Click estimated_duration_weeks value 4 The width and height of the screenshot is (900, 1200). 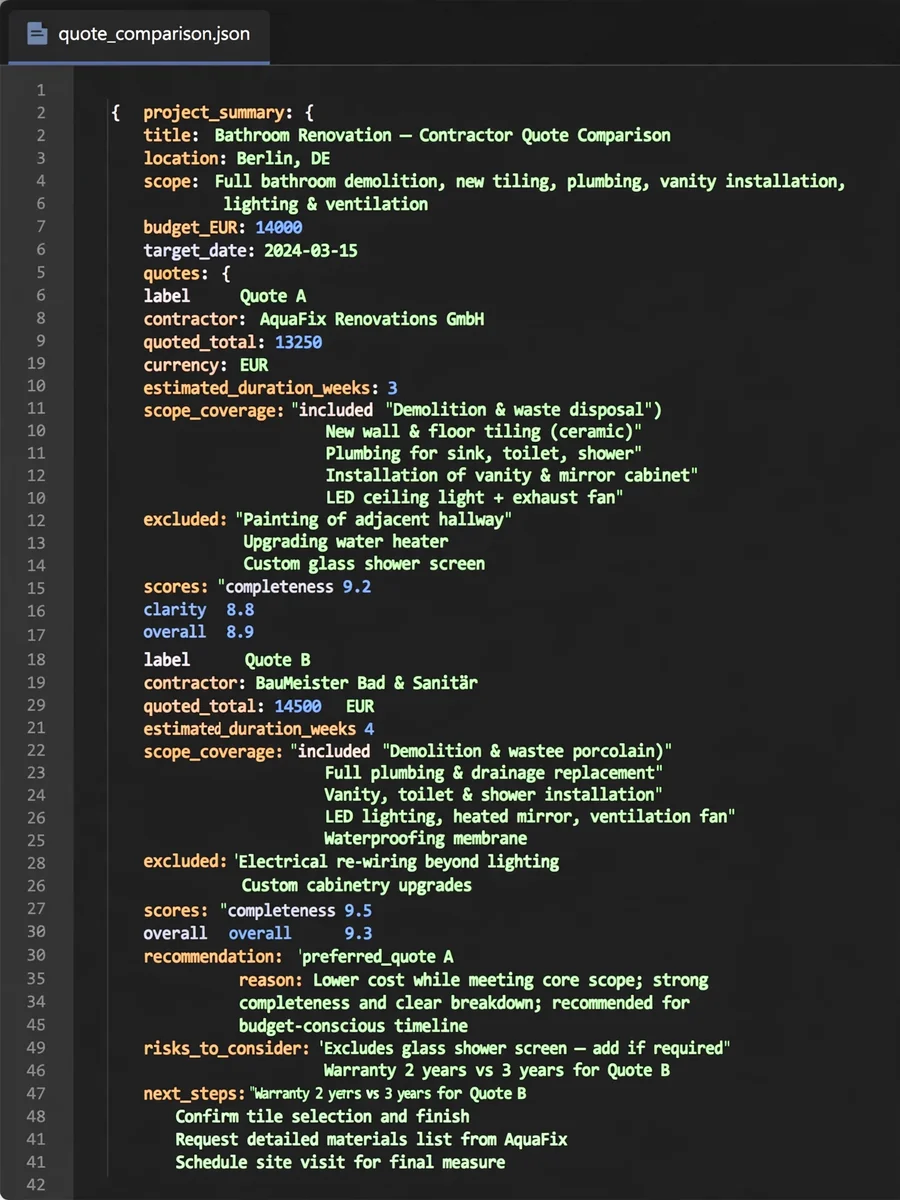pos(369,729)
